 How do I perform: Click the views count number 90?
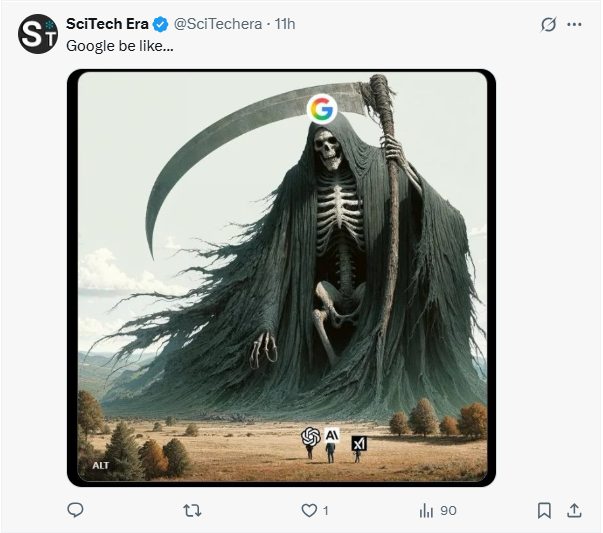click(x=448, y=510)
